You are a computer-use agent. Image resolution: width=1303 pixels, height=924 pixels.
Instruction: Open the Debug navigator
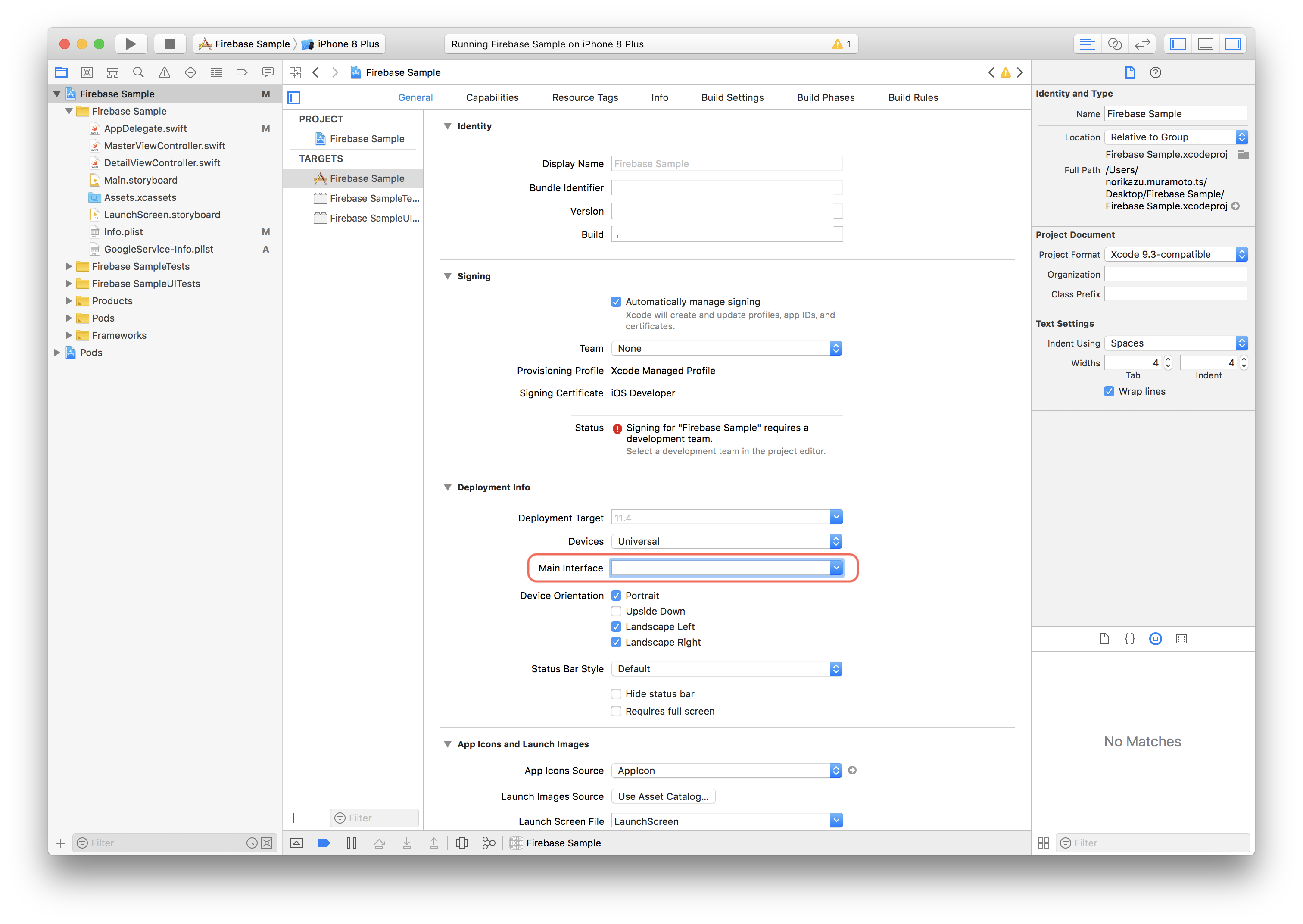click(x=216, y=72)
